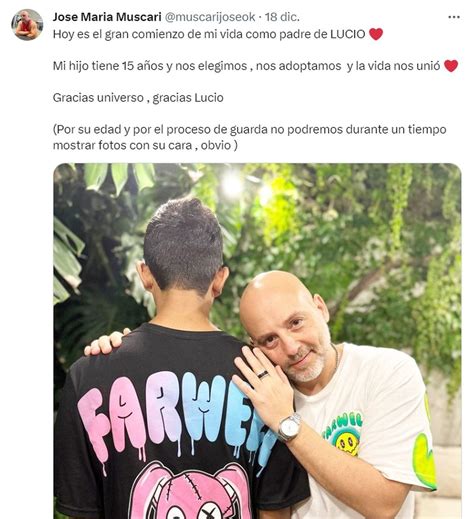The width and height of the screenshot is (474, 519).
Task: Click the line 'Gracias universo, gracias Lucio'
Action: coord(138,98)
